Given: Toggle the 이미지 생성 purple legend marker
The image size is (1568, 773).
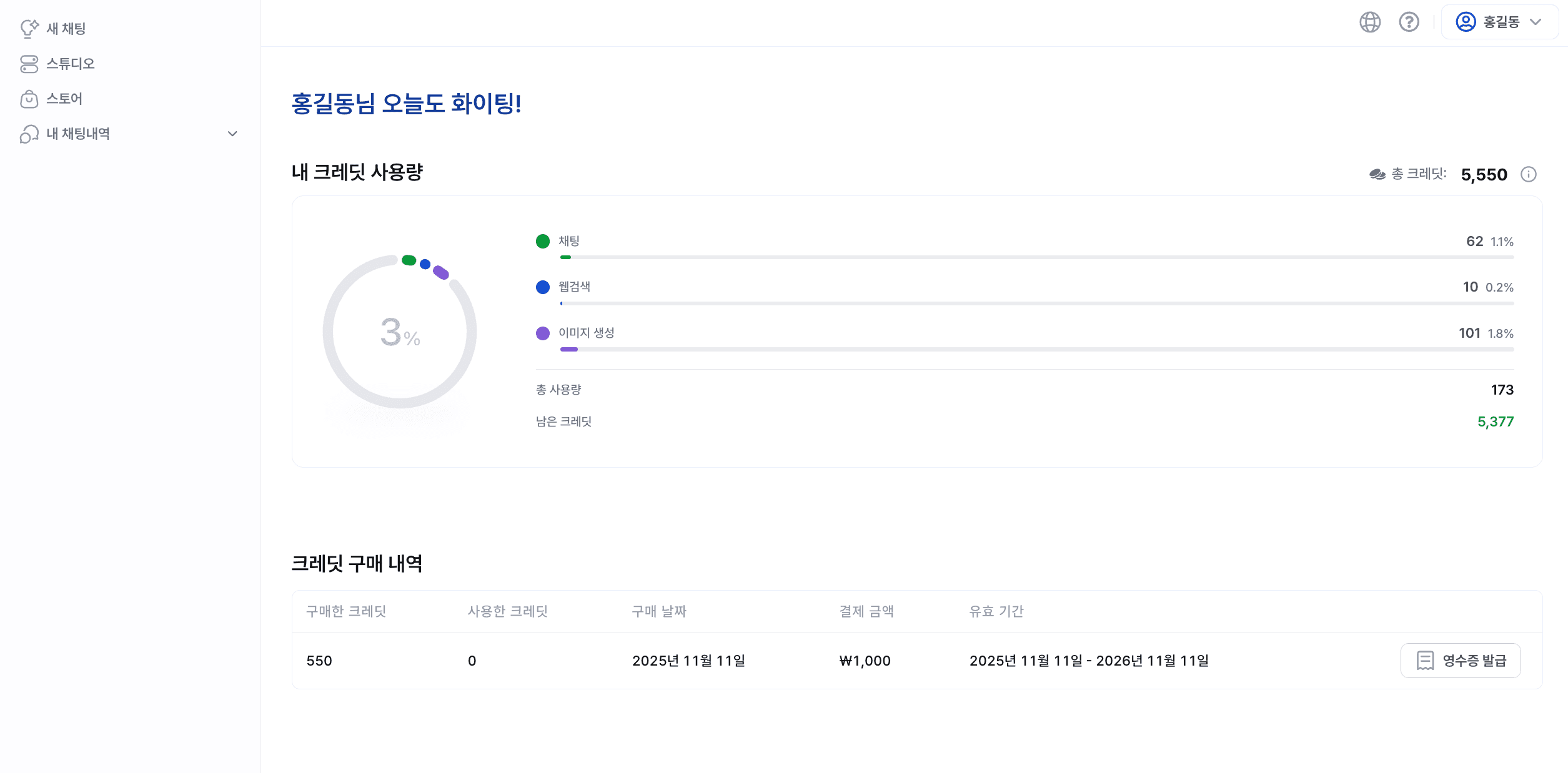Looking at the screenshot, I should 542,333.
